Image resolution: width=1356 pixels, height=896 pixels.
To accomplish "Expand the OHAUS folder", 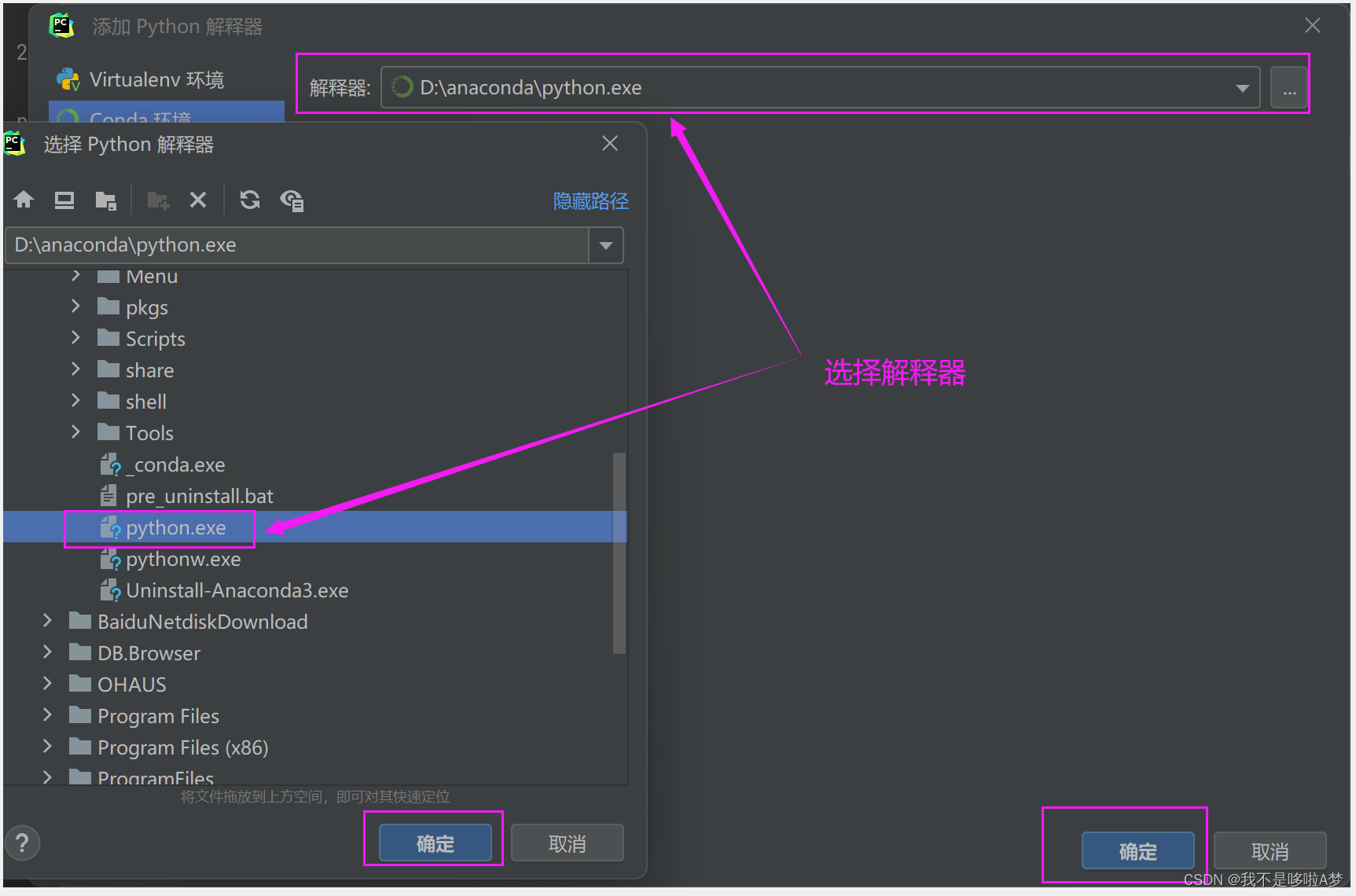I will 47,683.
